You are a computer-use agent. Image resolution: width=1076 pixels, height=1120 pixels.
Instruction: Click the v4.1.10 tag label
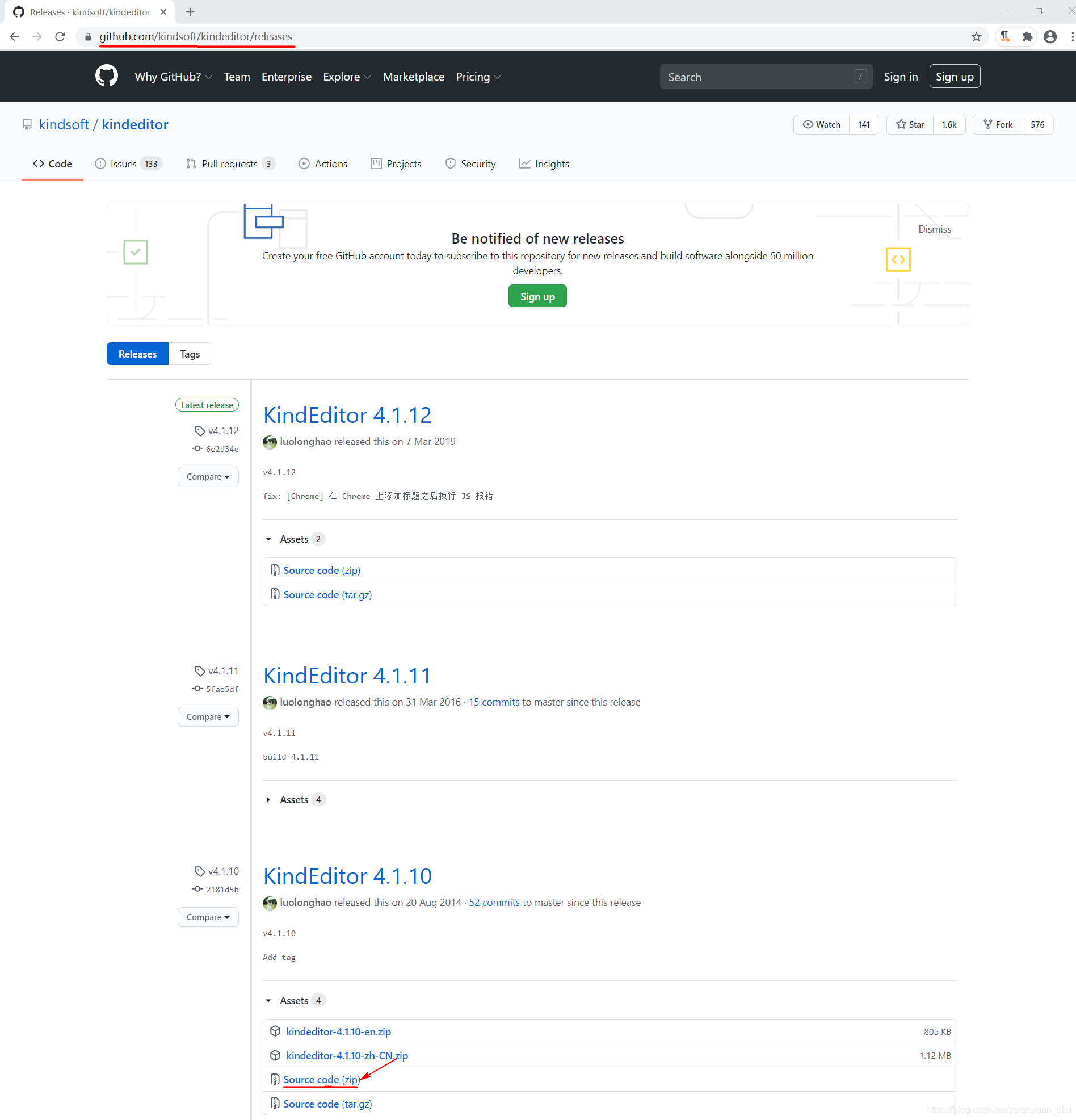point(223,871)
